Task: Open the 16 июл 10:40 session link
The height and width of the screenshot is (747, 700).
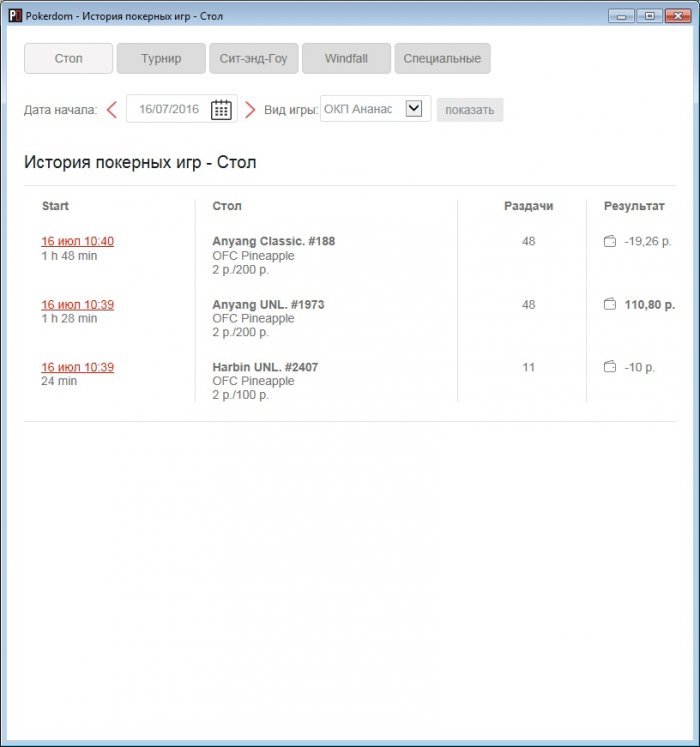Action: click(78, 241)
